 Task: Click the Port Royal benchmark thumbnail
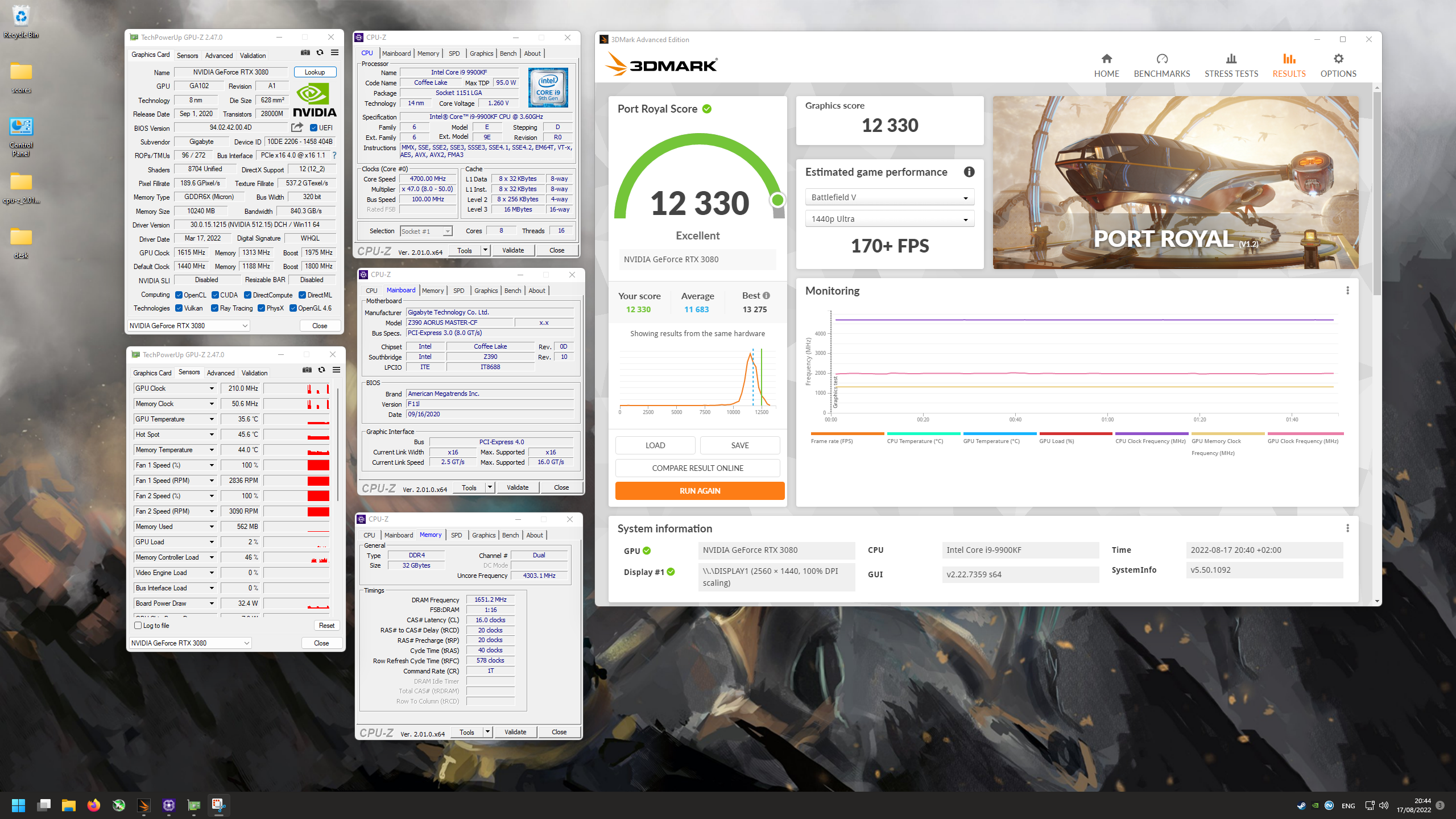tap(1176, 183)
